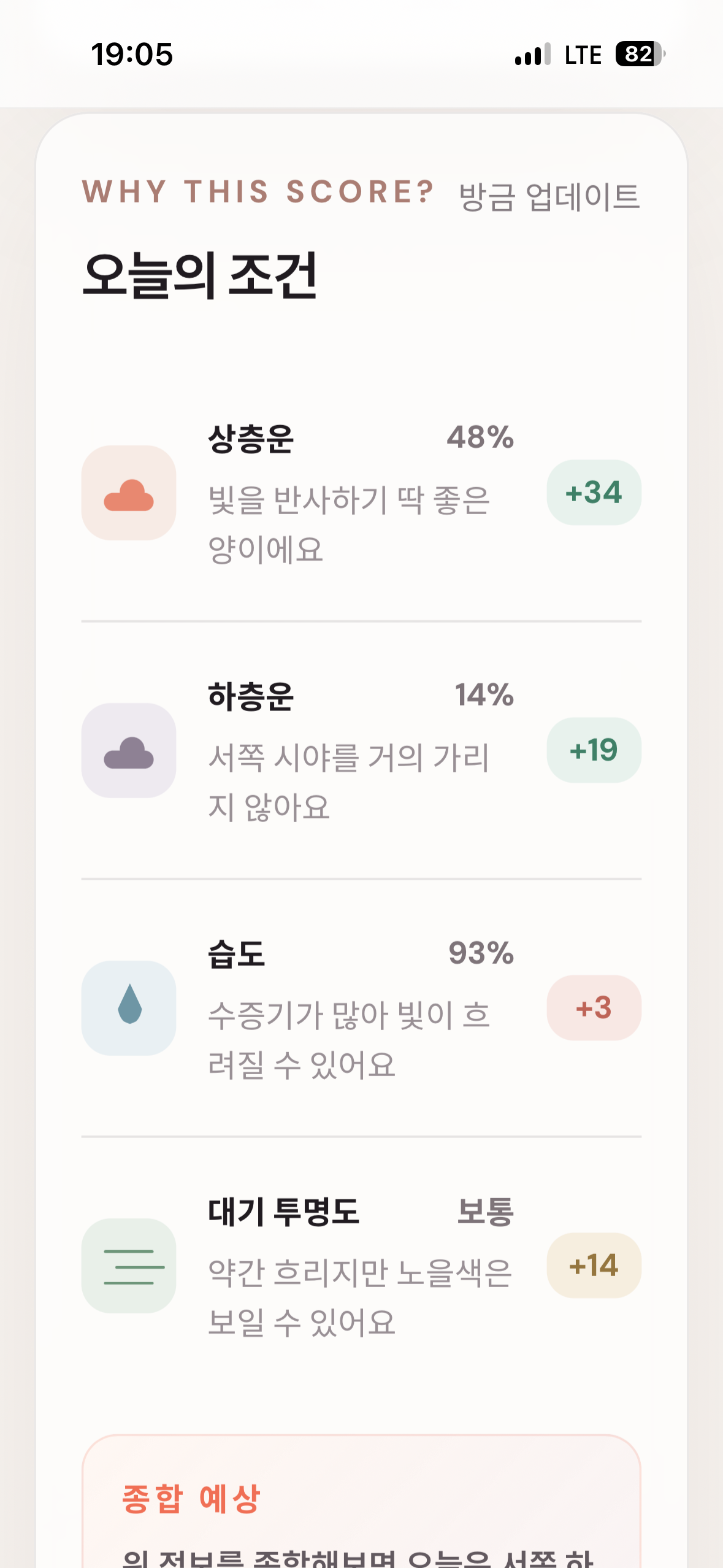723x1568 pixels.
Task: Select the +19 score badge
Action: coord(594,750)
